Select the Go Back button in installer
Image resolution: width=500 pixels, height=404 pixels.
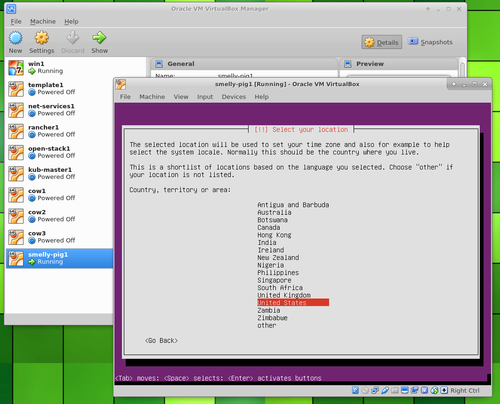pyautogui.click(x=161, y=340)
